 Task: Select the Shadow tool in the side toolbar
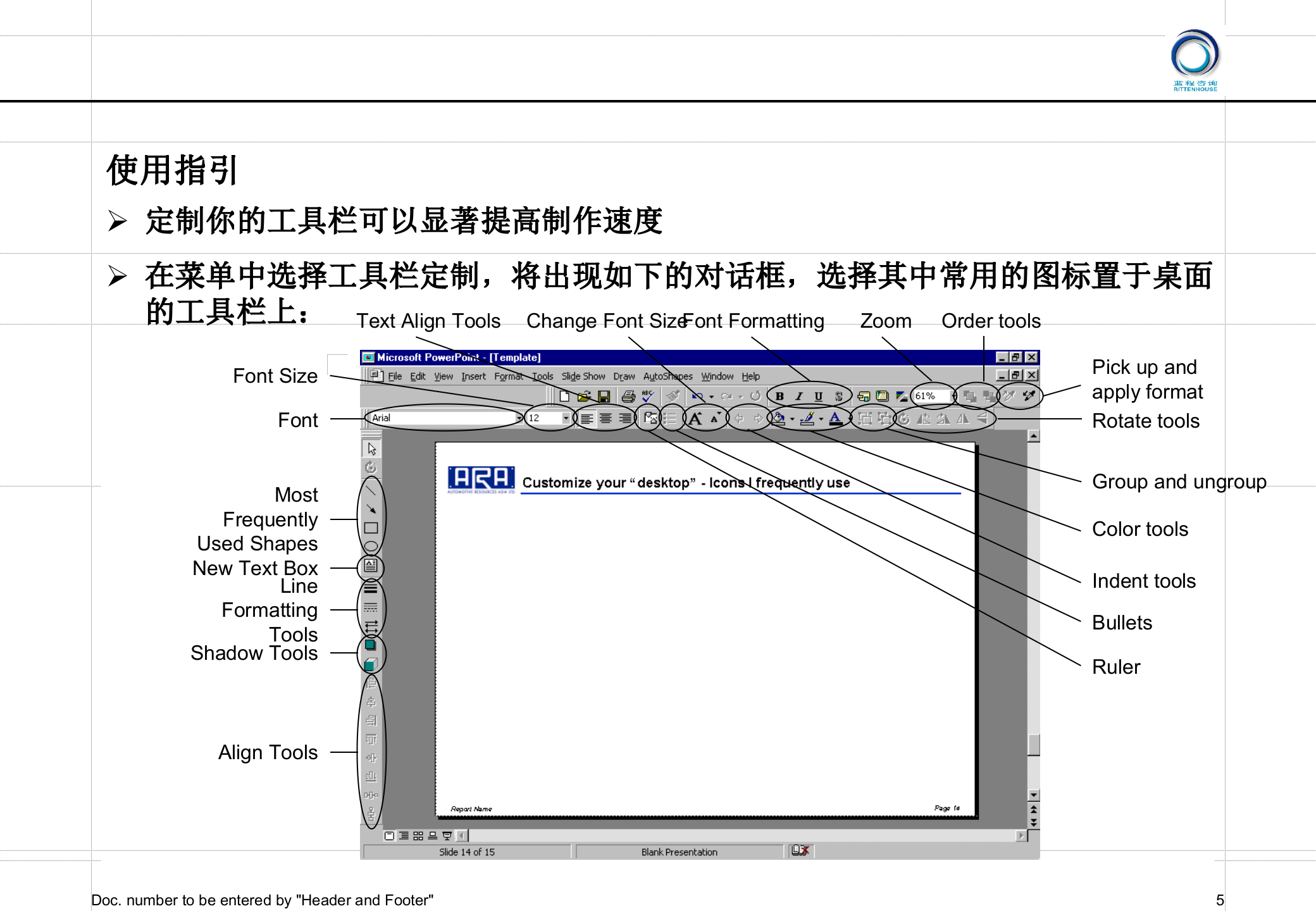click(371, 646)
